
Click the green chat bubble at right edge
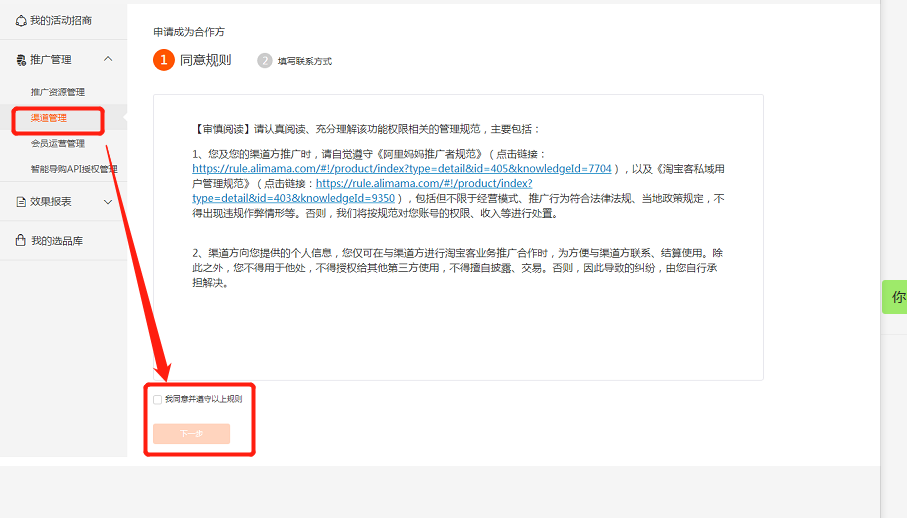895,297
